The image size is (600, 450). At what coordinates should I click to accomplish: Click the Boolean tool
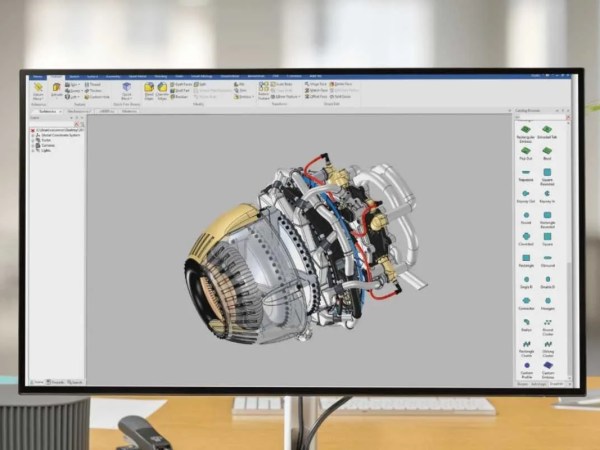[179, 97]
